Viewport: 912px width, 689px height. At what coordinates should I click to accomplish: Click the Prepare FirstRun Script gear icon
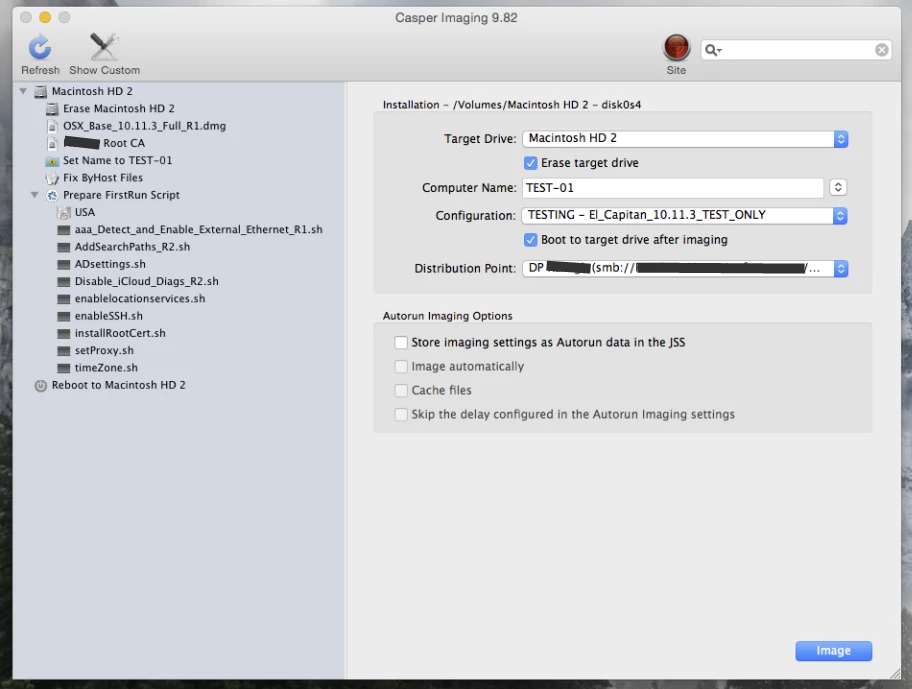[x=52, y=195]
